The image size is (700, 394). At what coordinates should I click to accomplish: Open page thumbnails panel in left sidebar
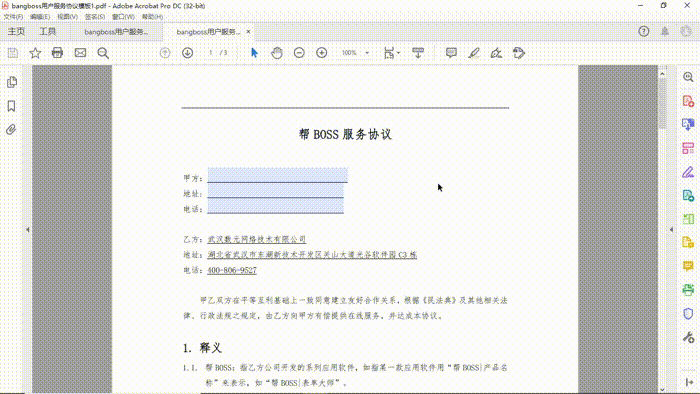coord(12,82)
